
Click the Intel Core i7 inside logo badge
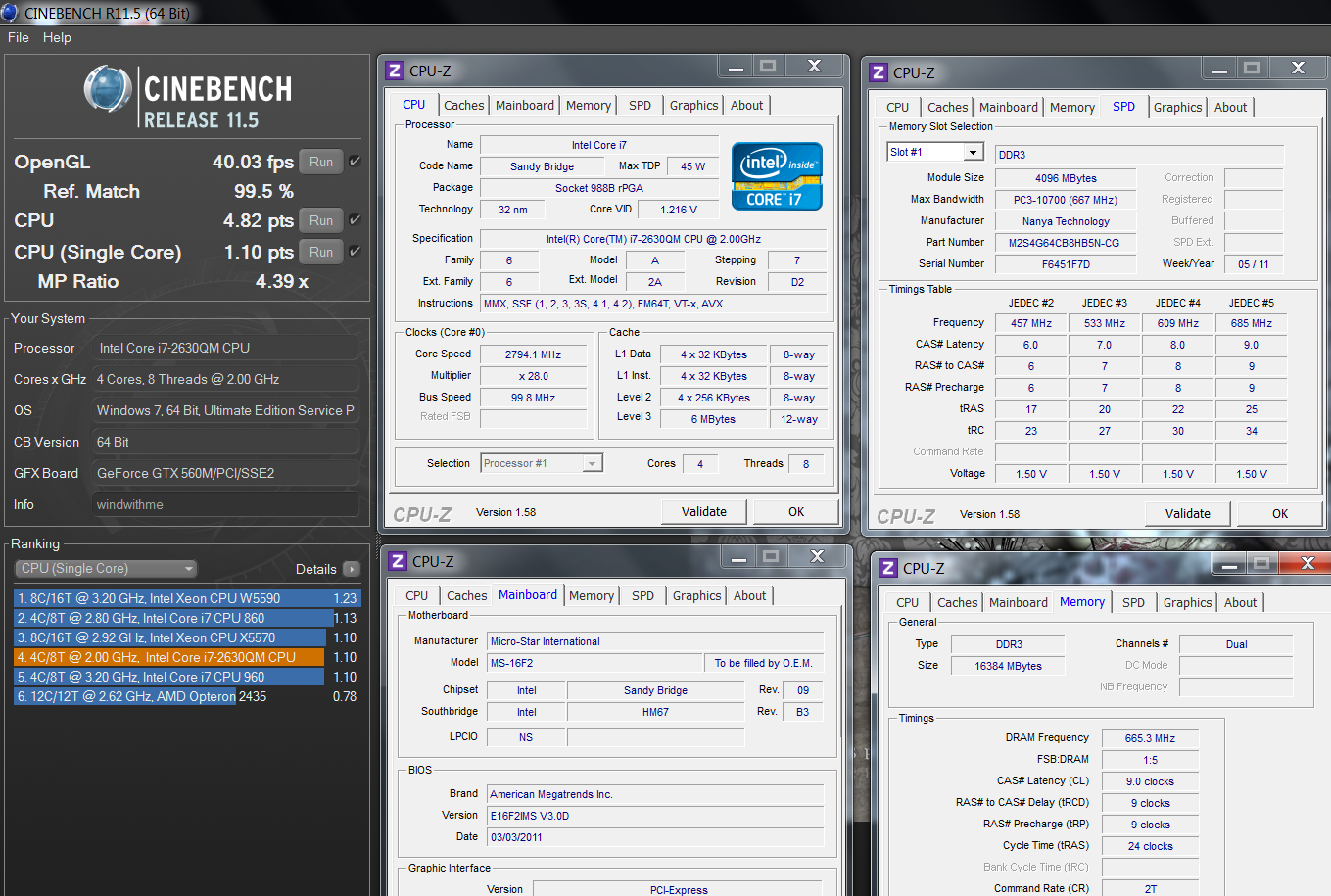click(777, 176)
